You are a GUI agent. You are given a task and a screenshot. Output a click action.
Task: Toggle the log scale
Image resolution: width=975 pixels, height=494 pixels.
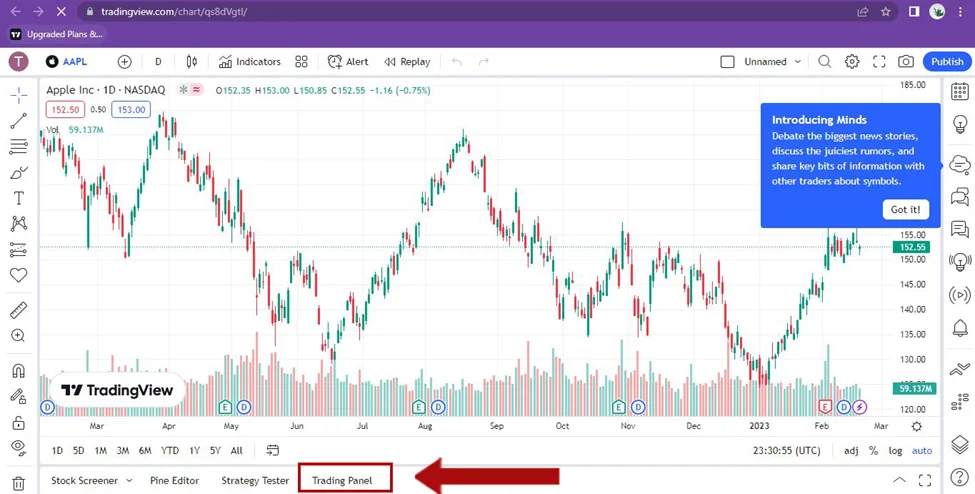coord(895,450)
